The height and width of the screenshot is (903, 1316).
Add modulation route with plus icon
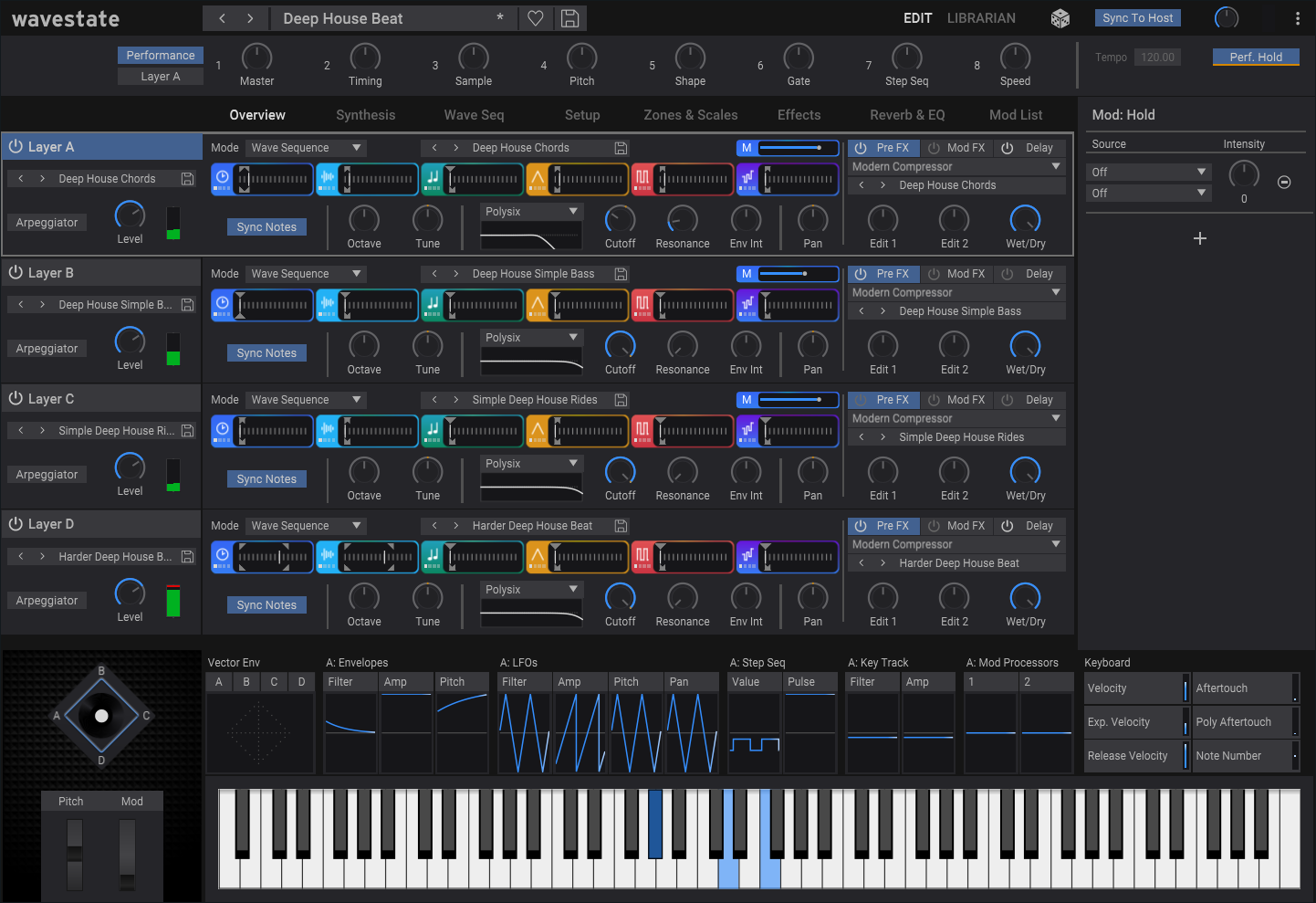[1200, 238]
